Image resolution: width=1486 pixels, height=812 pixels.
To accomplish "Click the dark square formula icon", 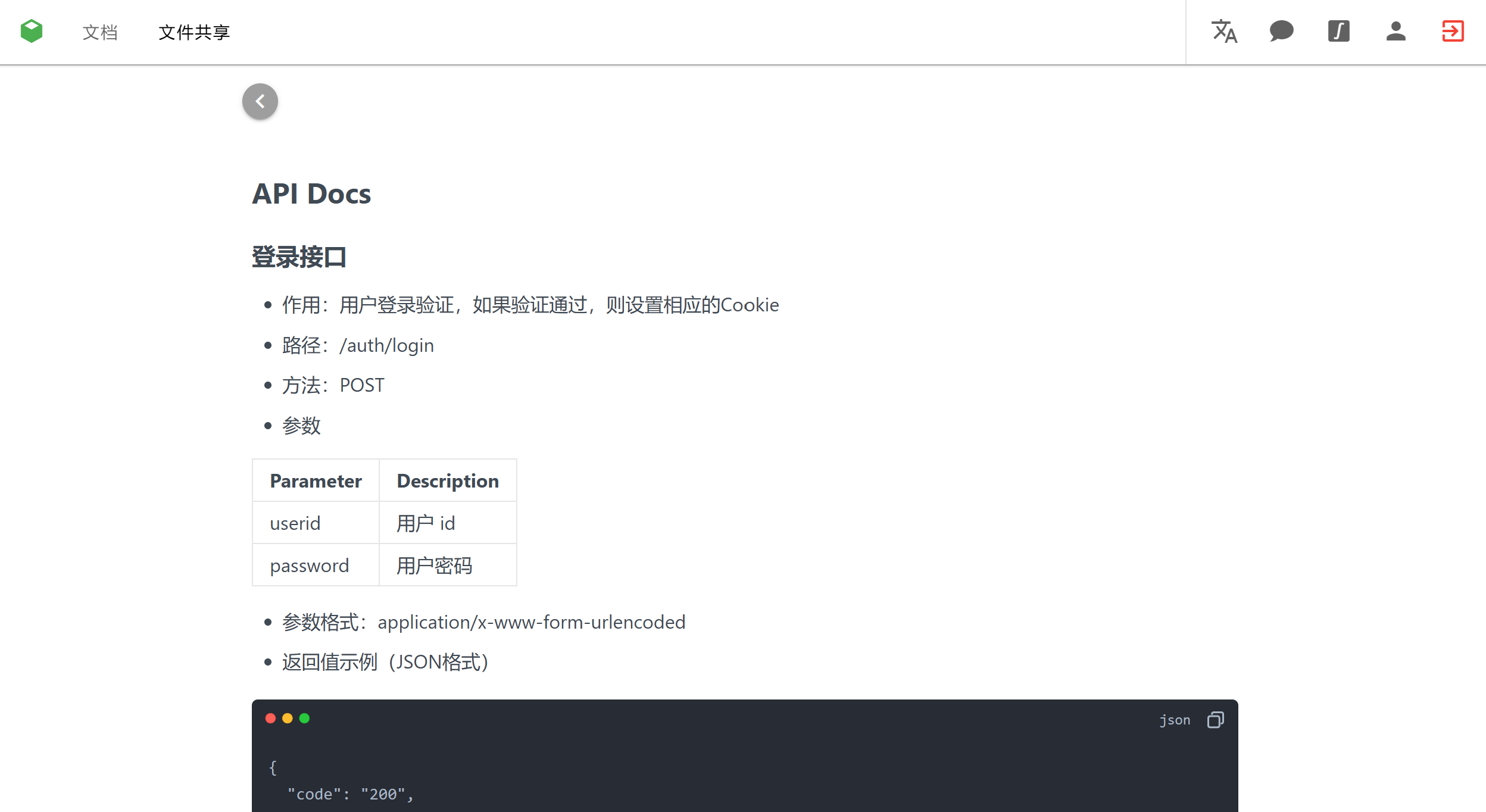I will pos(1338,32).
